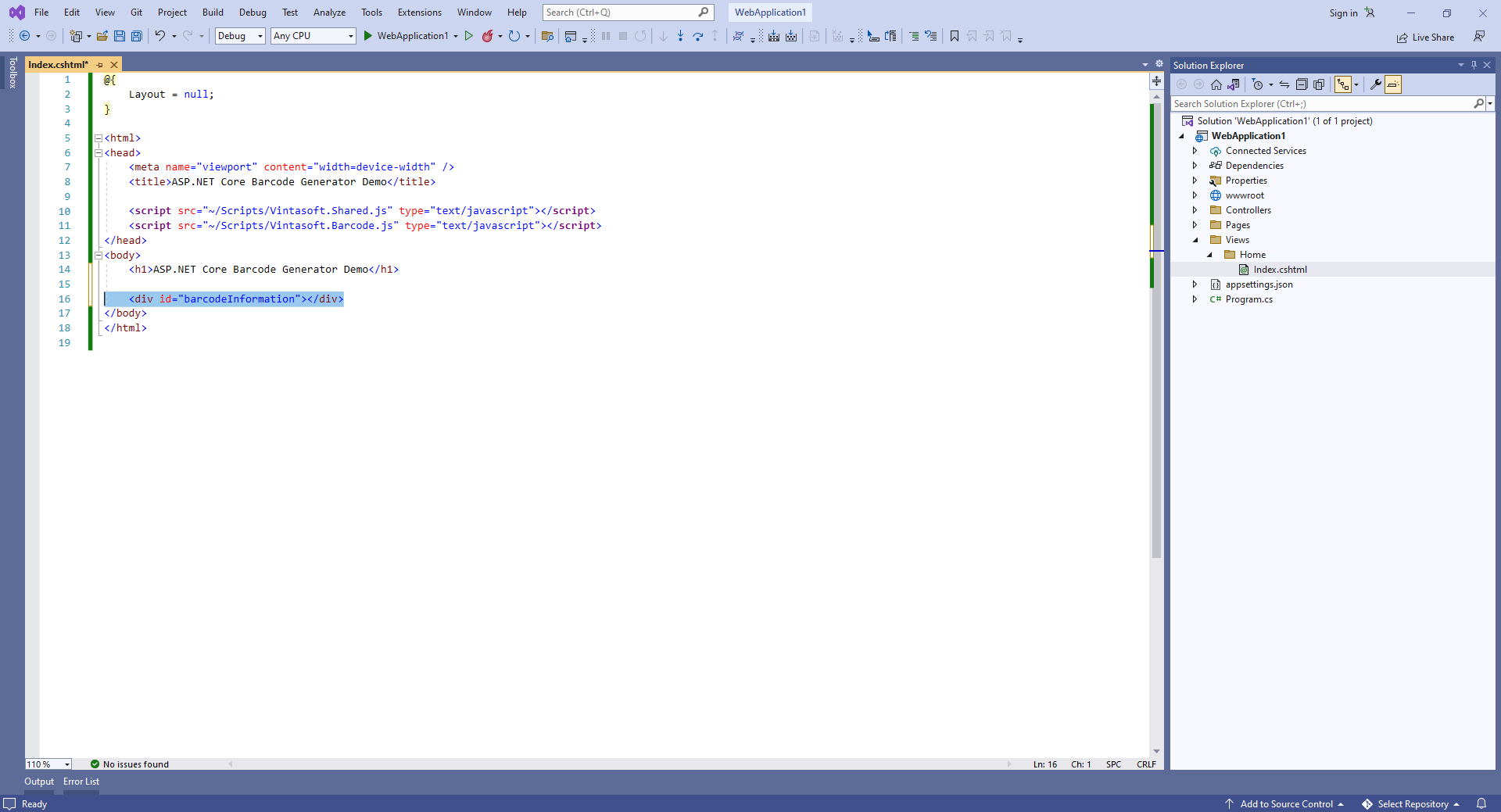Collapse all items in Solution Explorer

[x=1302, y=84]
